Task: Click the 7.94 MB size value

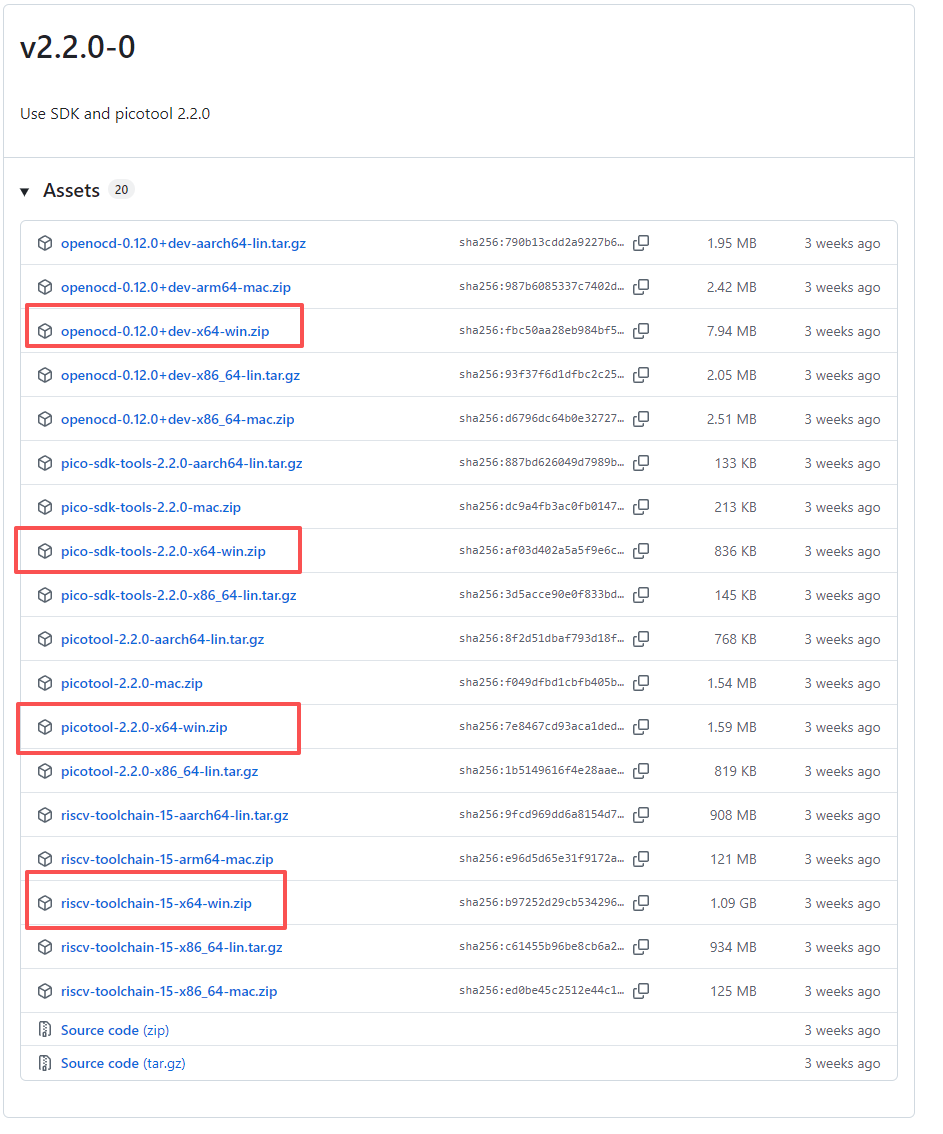Action: [x=732, y=331]
